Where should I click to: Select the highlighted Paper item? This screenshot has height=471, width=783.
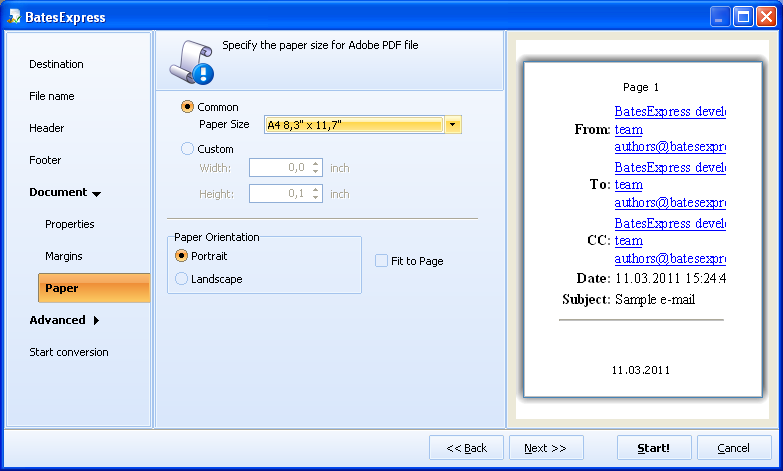(x=94, y=288)
